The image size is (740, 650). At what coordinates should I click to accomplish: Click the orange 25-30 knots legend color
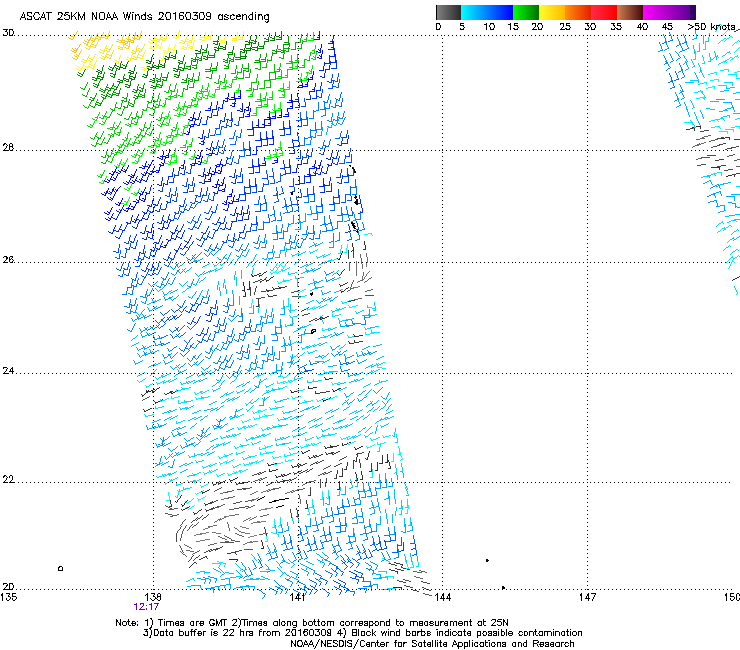click(x=578, y=12)
